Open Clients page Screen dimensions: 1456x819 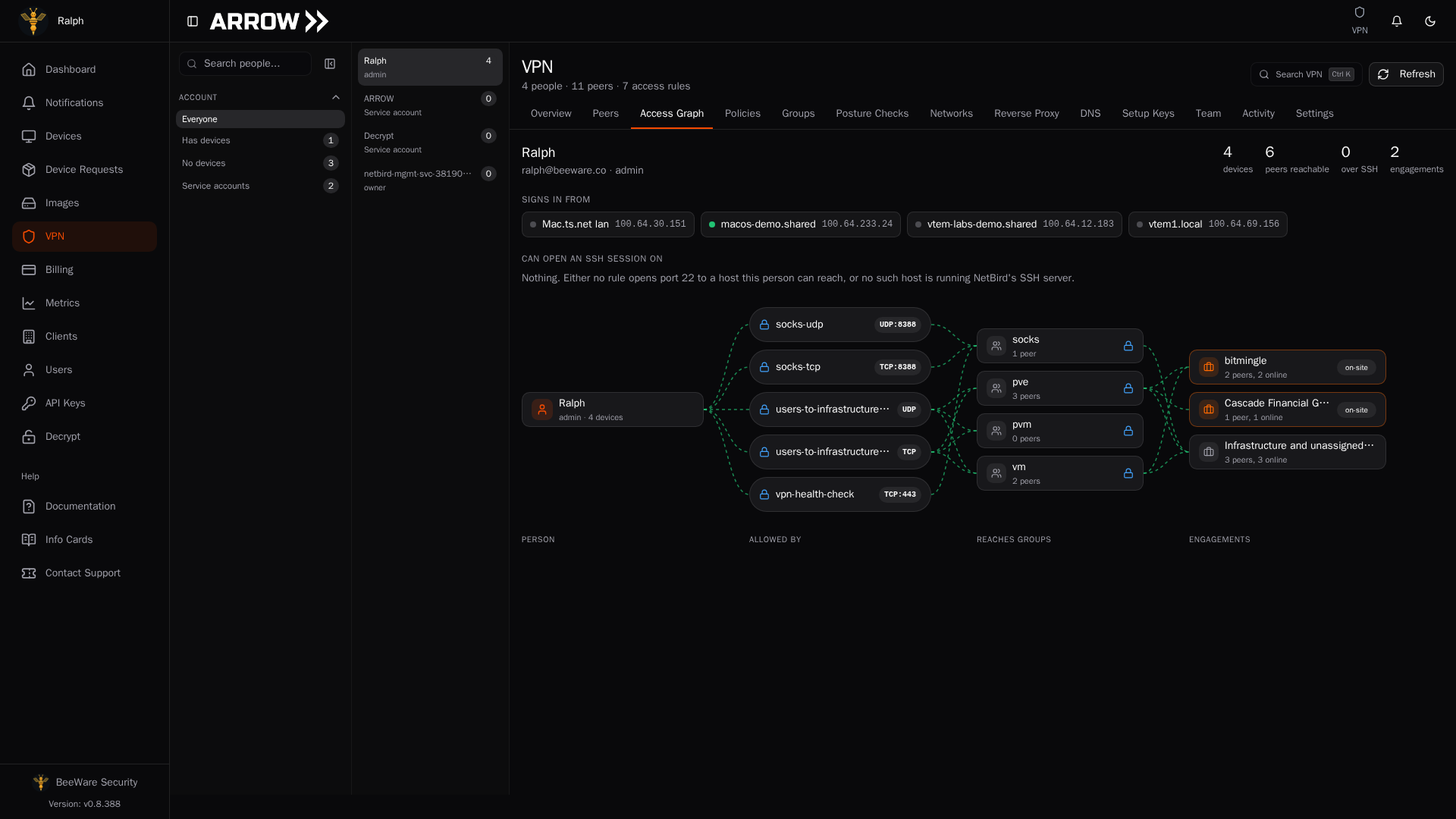coord(84,337)
